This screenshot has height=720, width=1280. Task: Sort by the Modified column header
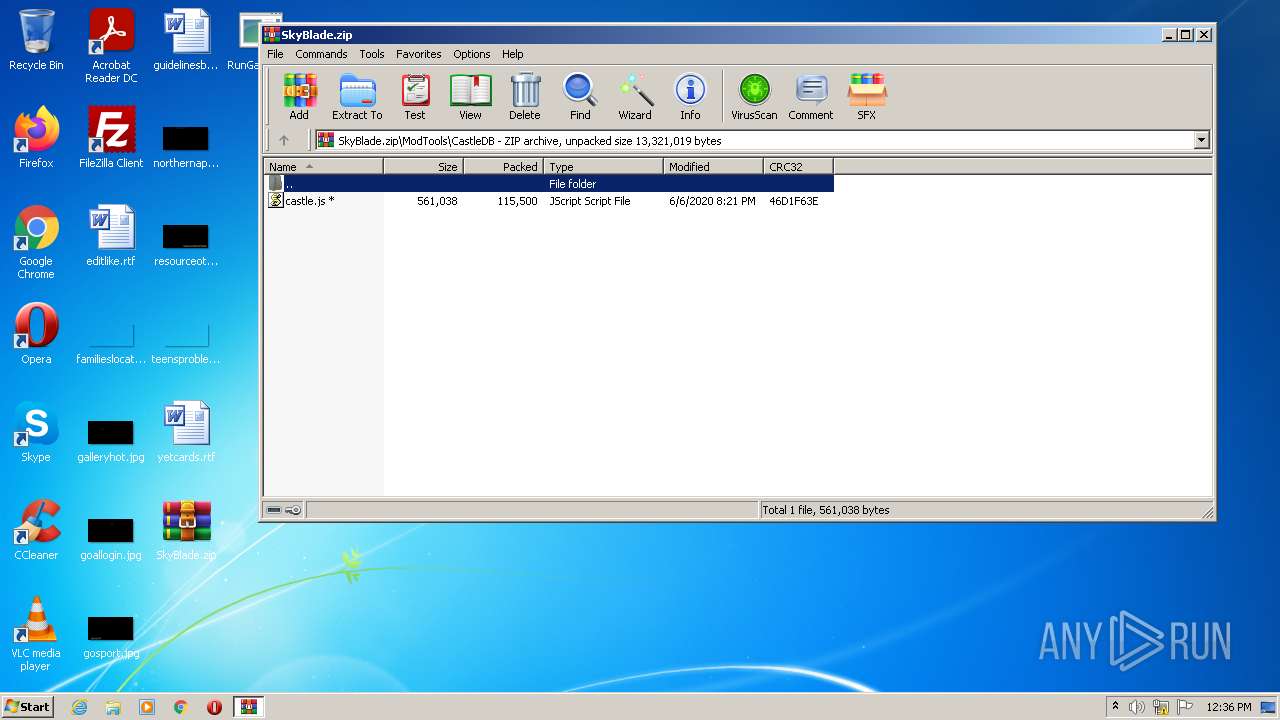click(x=714, y=167)
